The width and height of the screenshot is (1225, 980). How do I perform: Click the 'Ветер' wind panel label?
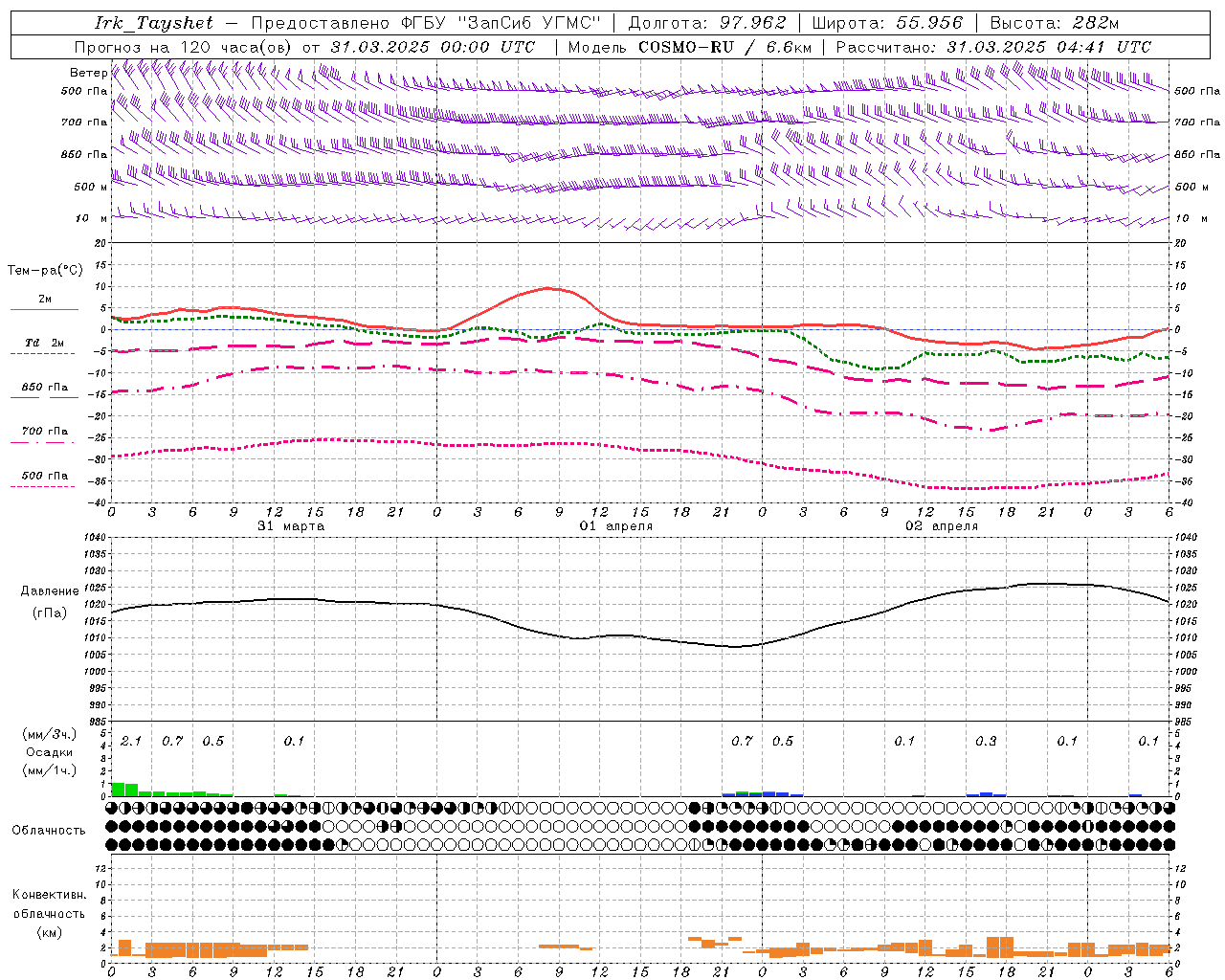coord(88,73)
